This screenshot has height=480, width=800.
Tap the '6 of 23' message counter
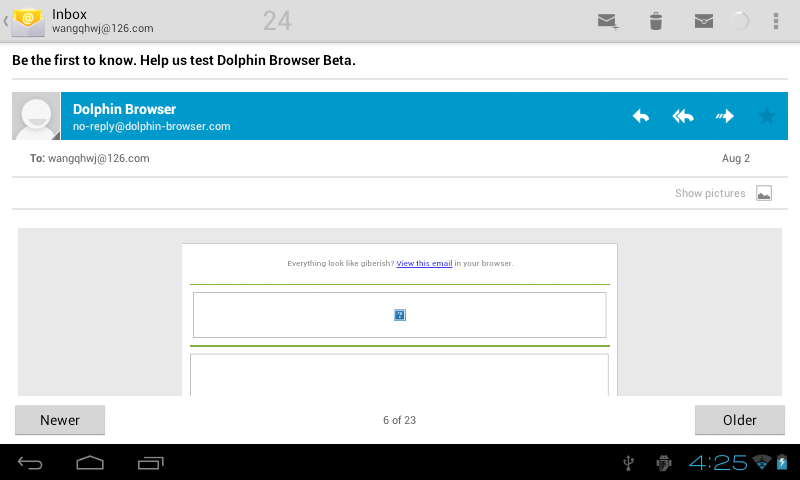399,420
